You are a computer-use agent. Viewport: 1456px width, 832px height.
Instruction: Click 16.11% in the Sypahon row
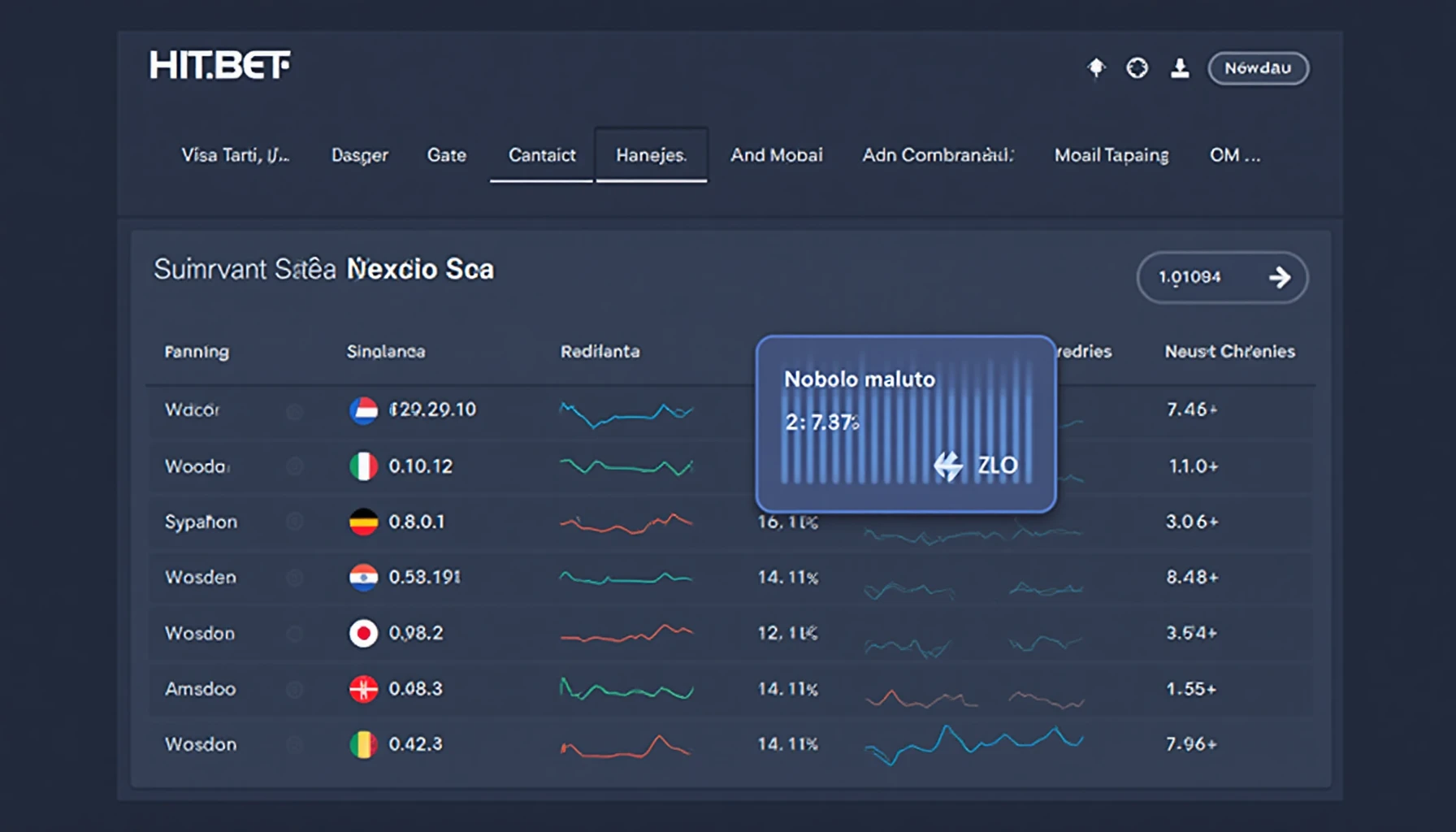coord(787,522)
